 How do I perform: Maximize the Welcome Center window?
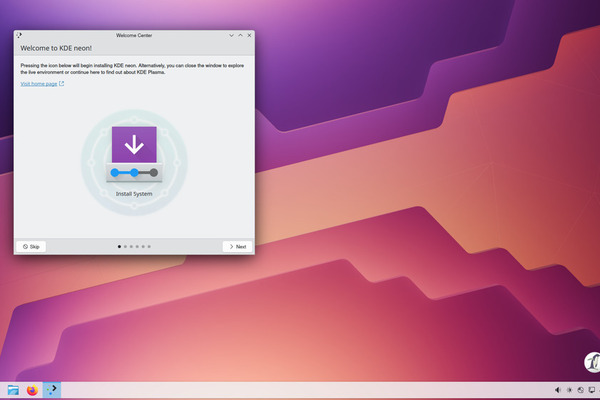(x=237, y=35)
